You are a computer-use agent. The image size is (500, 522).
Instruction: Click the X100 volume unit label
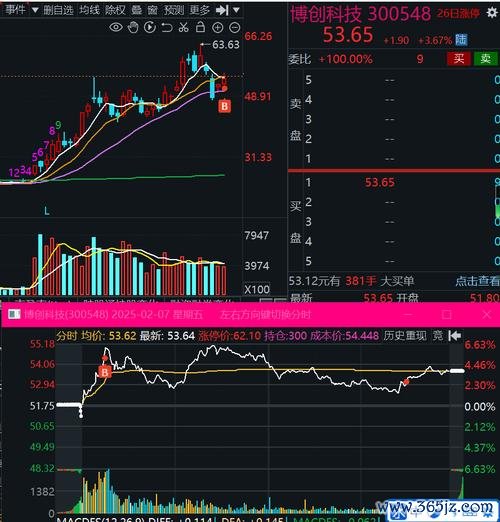256,289
